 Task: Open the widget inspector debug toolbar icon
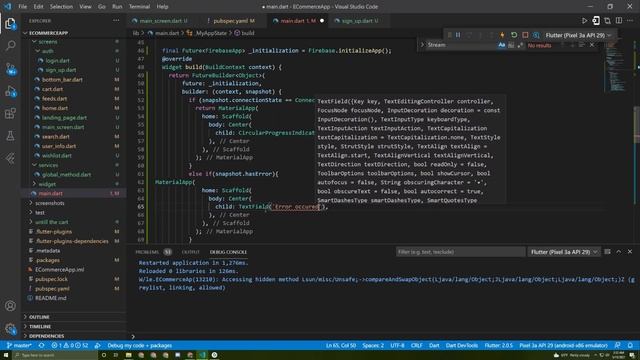tap(536, 35)
